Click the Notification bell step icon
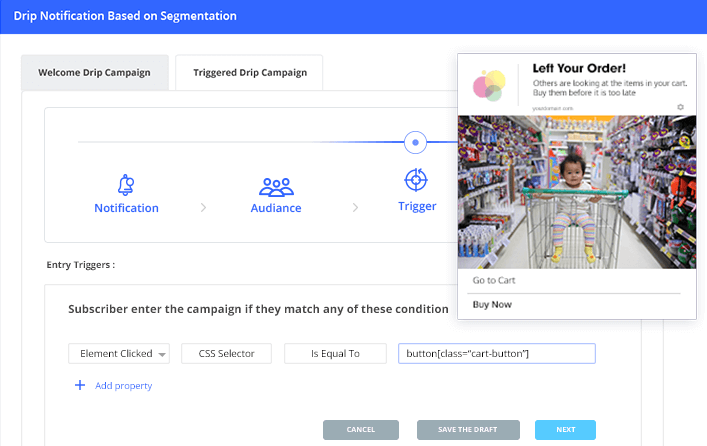The image size is (707, 446). click(x=126, y=185)
